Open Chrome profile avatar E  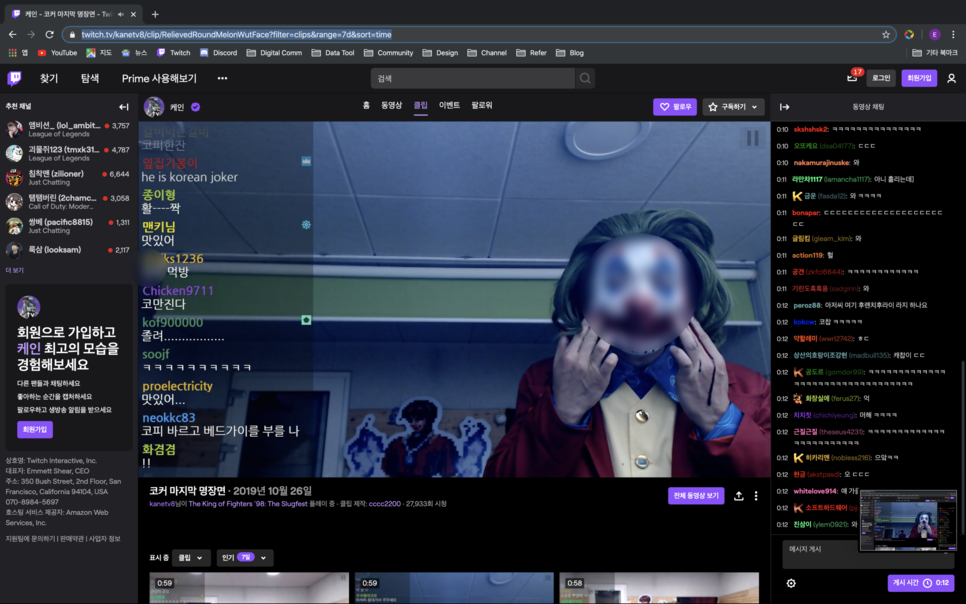pyautogui.click(x=935, y=35)
